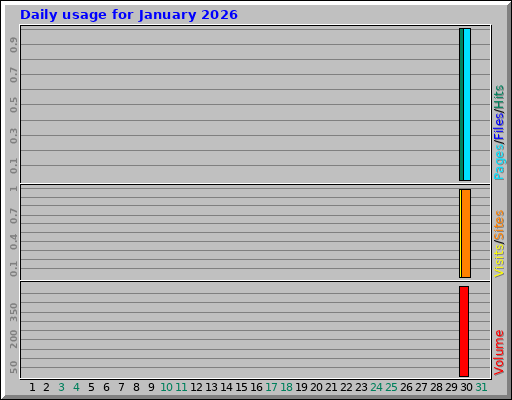
Task: Click the 0.3 value on the top axis
Action: (14, 136)
